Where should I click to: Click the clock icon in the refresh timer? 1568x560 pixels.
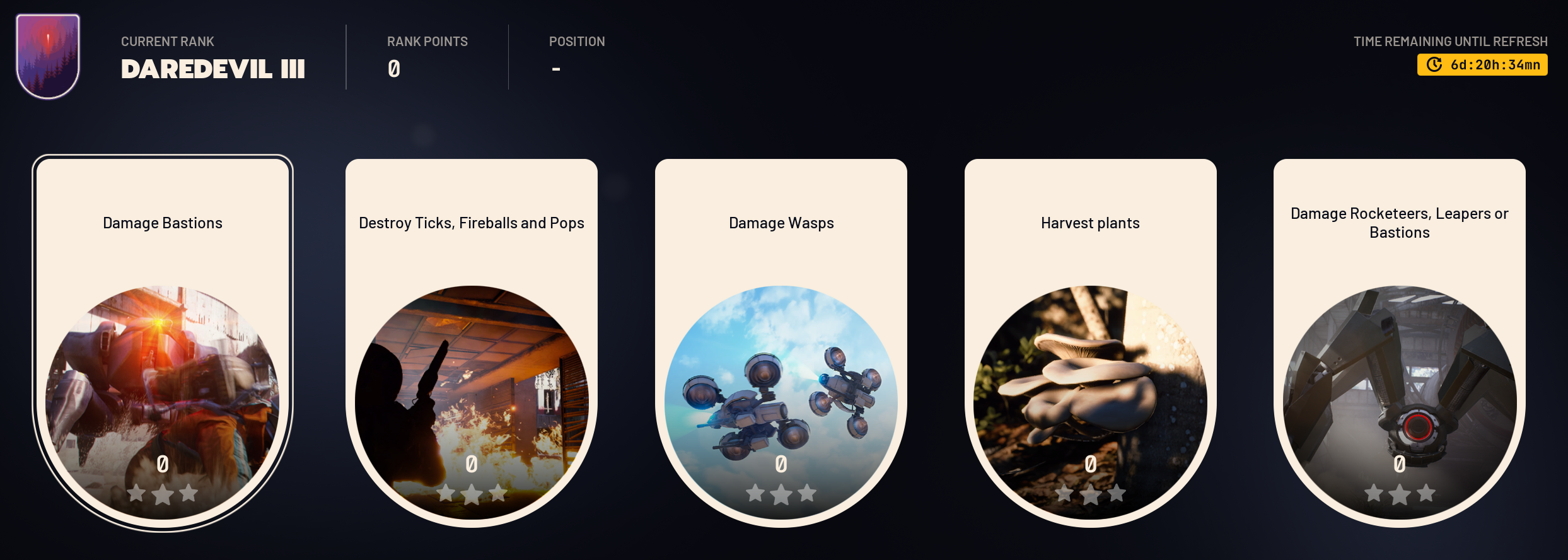(x=1434, y=64)
